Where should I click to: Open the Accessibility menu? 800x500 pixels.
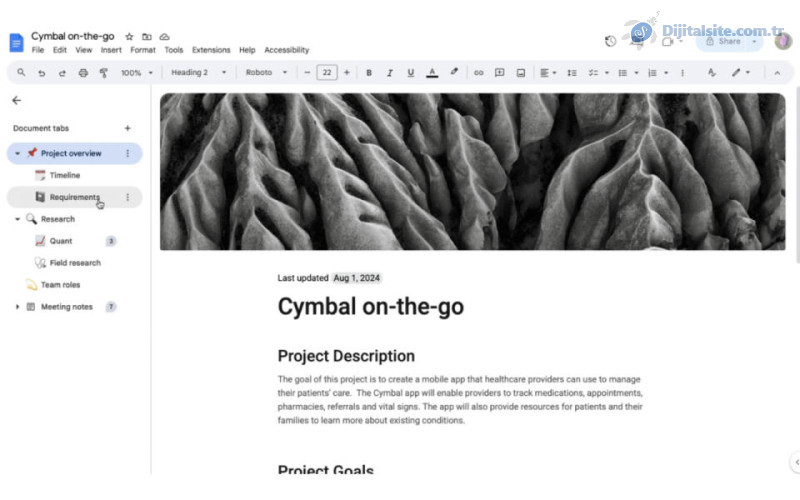287,50
